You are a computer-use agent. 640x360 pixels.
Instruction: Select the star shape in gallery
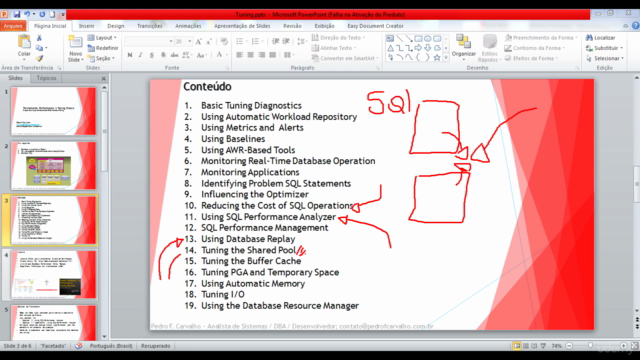[x=437, y=58]
